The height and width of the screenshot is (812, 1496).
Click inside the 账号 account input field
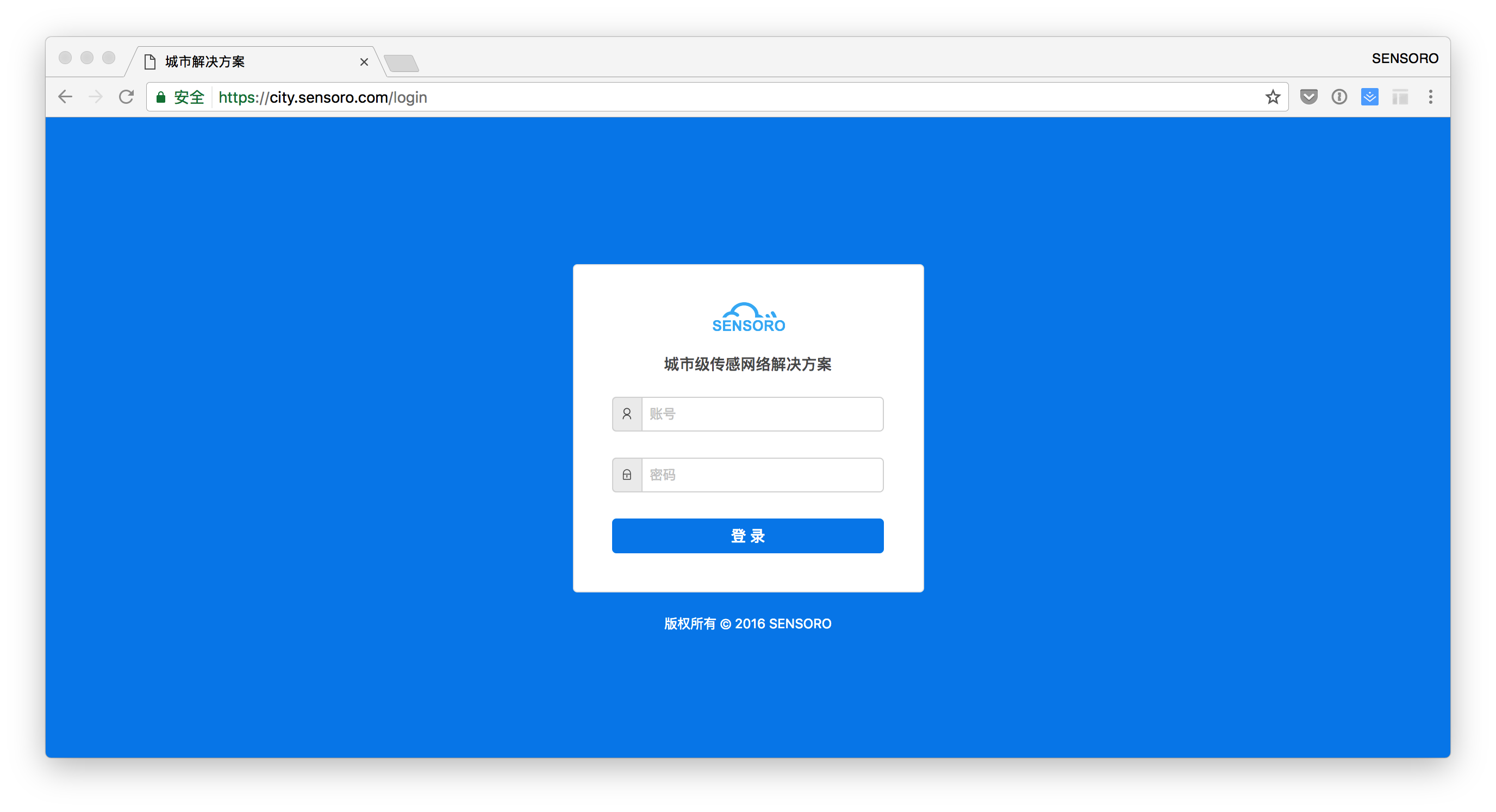pyautogui.click(x=761, y=414)
